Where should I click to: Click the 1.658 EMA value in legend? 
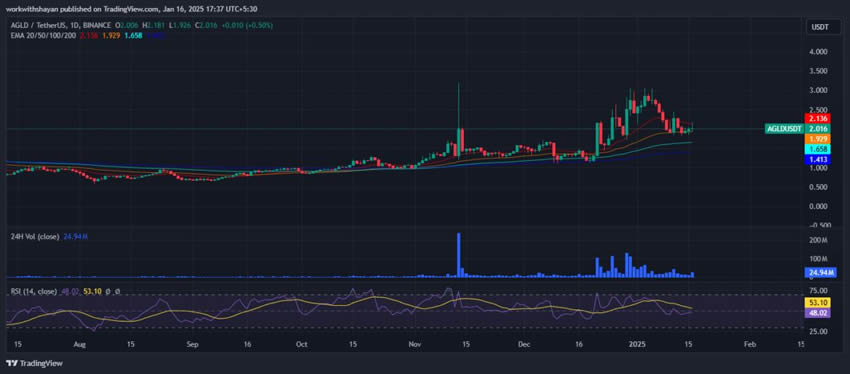134,36
